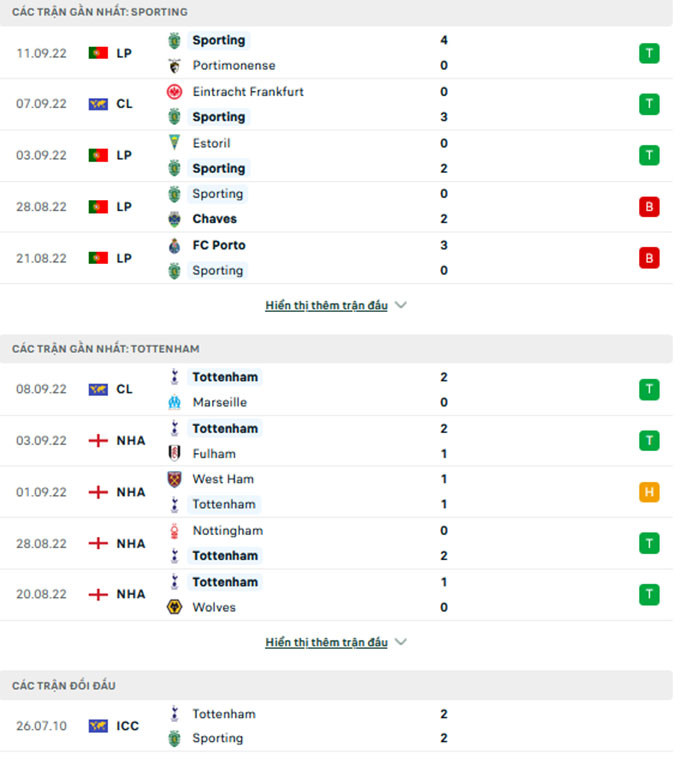The image size is (680, 759).
Task: Click the West Ham crest icon
Action: (x=175, y=479)
